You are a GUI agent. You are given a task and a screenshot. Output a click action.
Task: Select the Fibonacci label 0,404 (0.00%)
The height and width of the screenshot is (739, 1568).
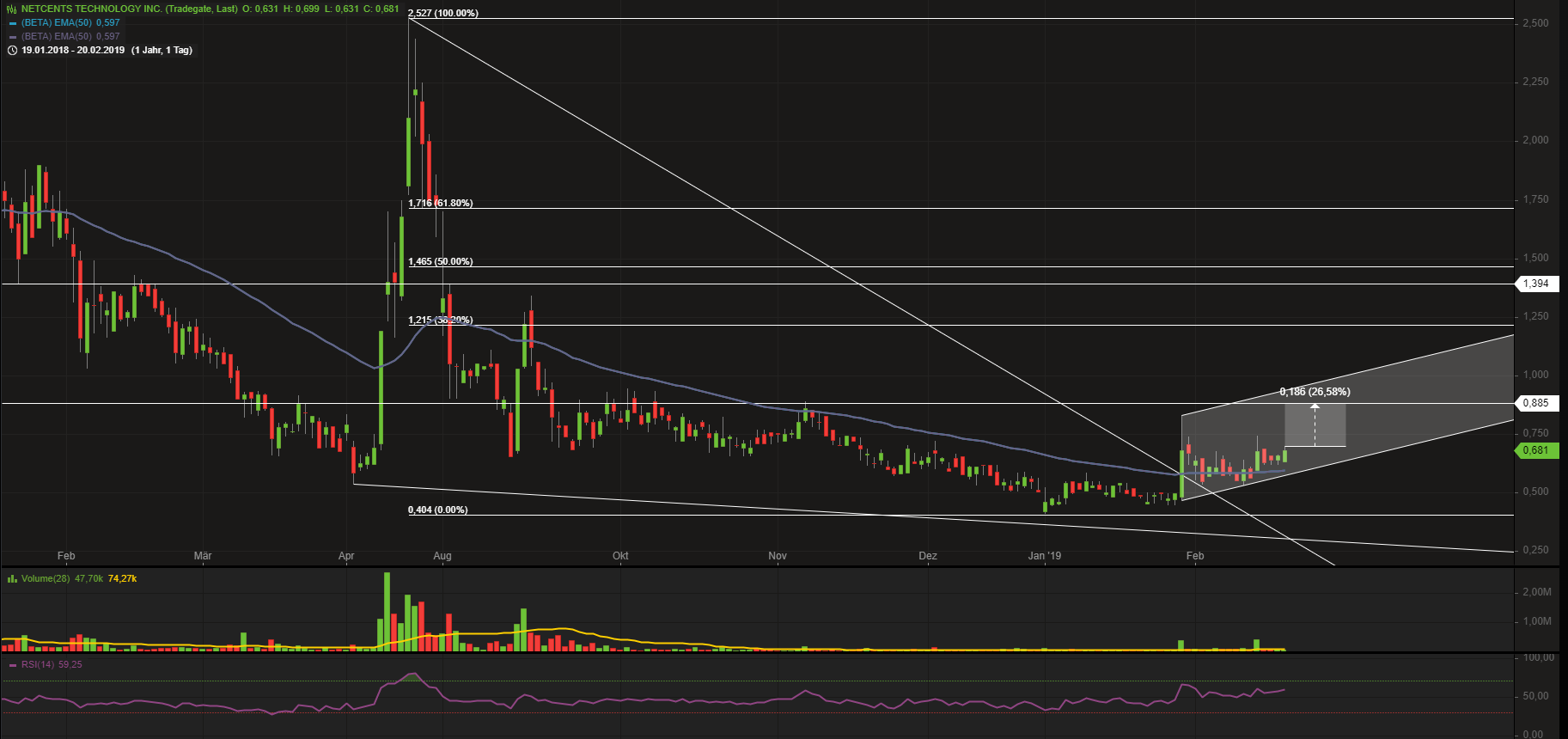tap(438, 510)
